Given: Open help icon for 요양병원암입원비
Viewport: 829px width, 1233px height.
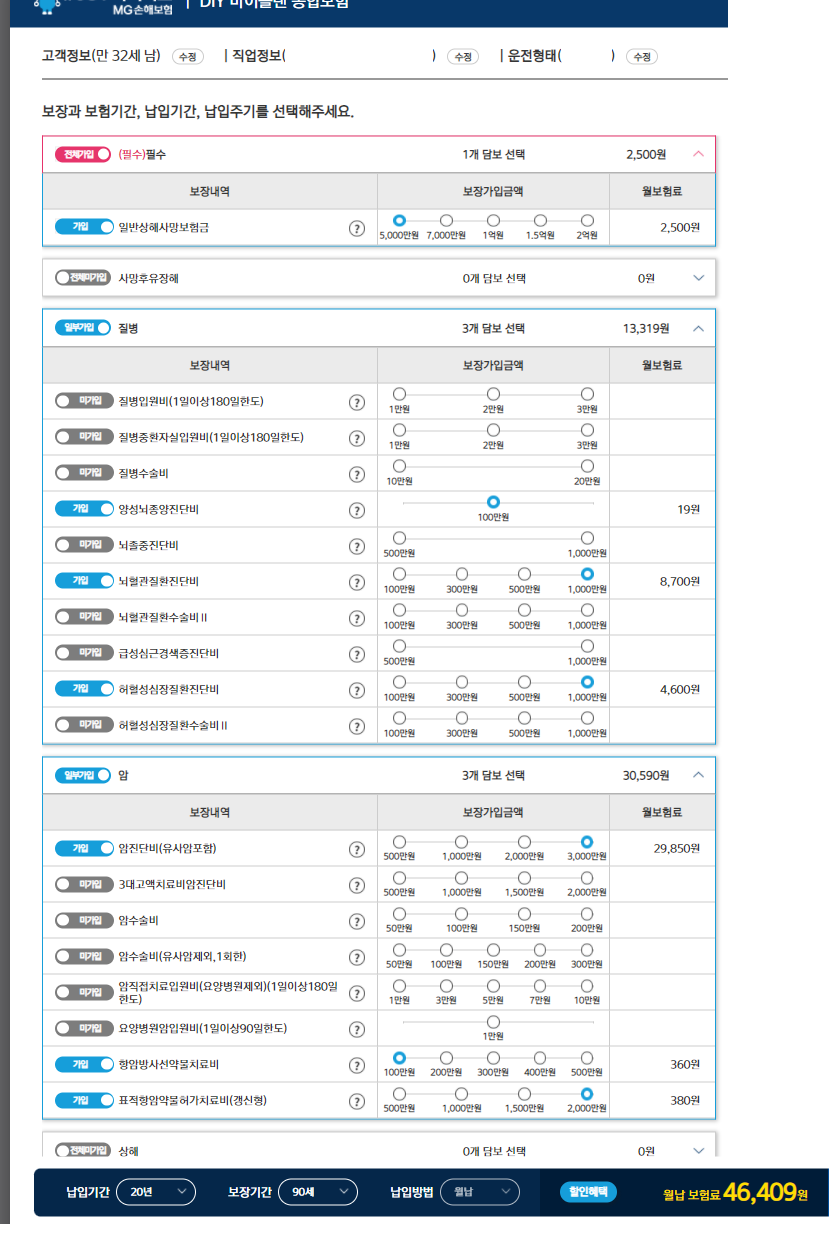Looking at the screenshot, I should [356, 1029].
